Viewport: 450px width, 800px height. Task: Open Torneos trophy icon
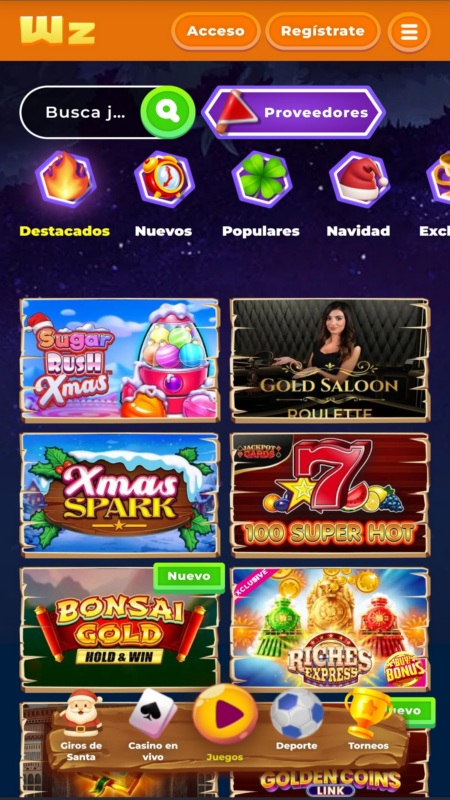[x=368, y=714]
